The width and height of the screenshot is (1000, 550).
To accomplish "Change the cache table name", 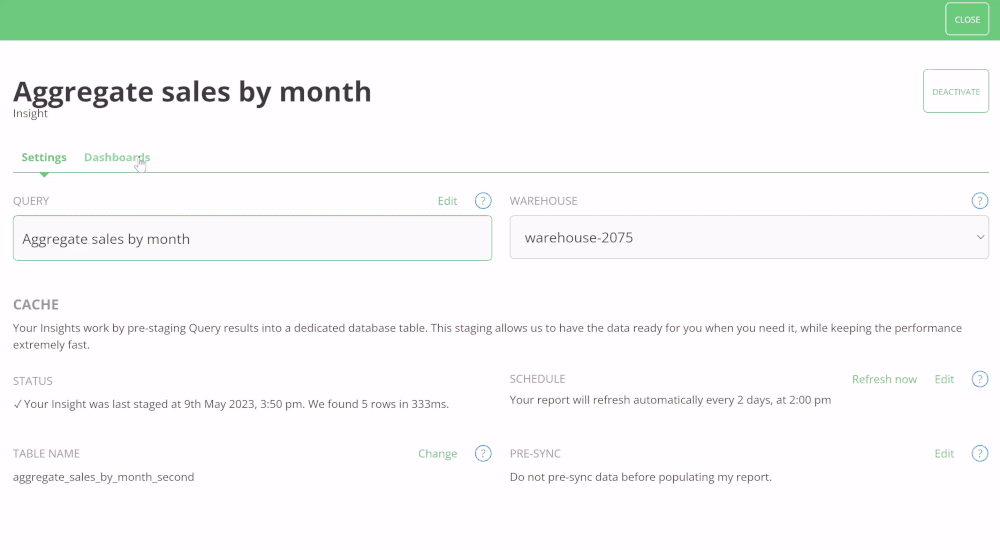I will click(437, 454).
